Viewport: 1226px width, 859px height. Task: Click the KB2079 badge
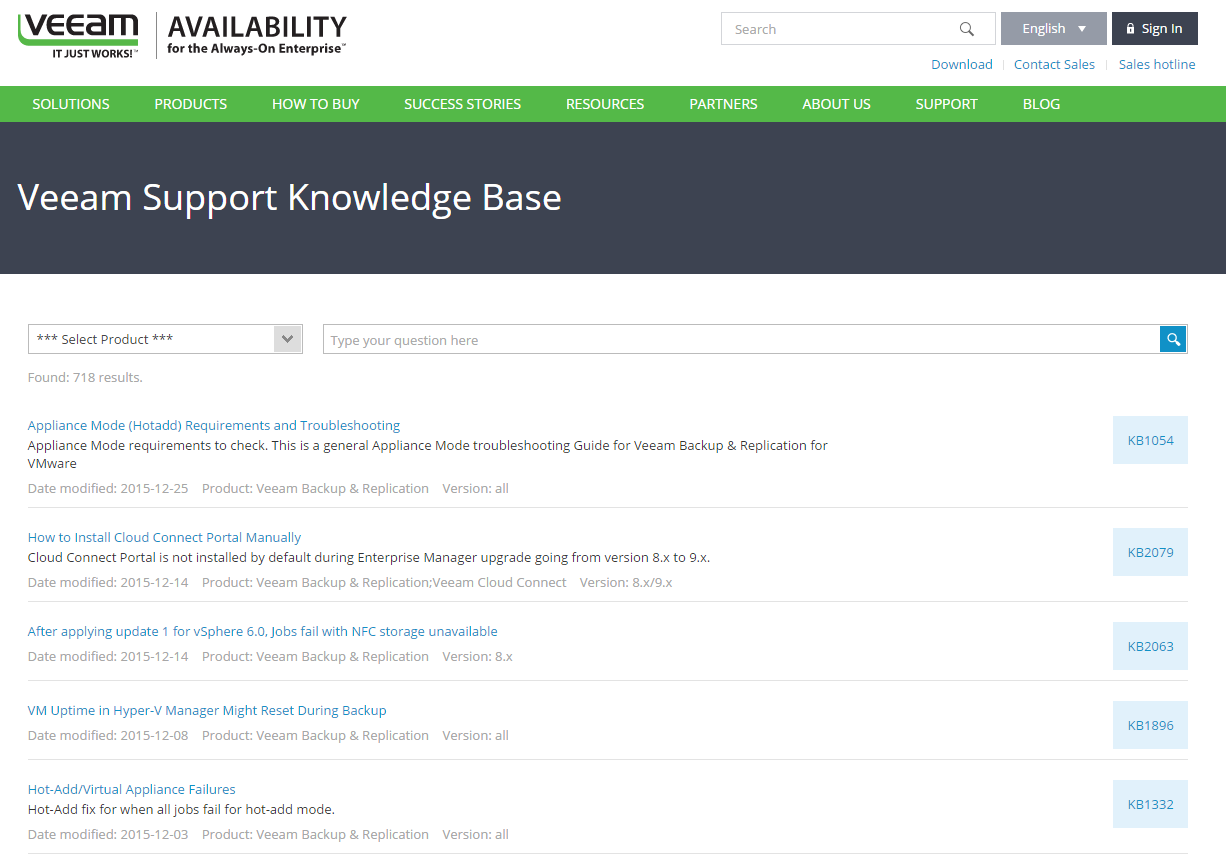click(1150, 552)
